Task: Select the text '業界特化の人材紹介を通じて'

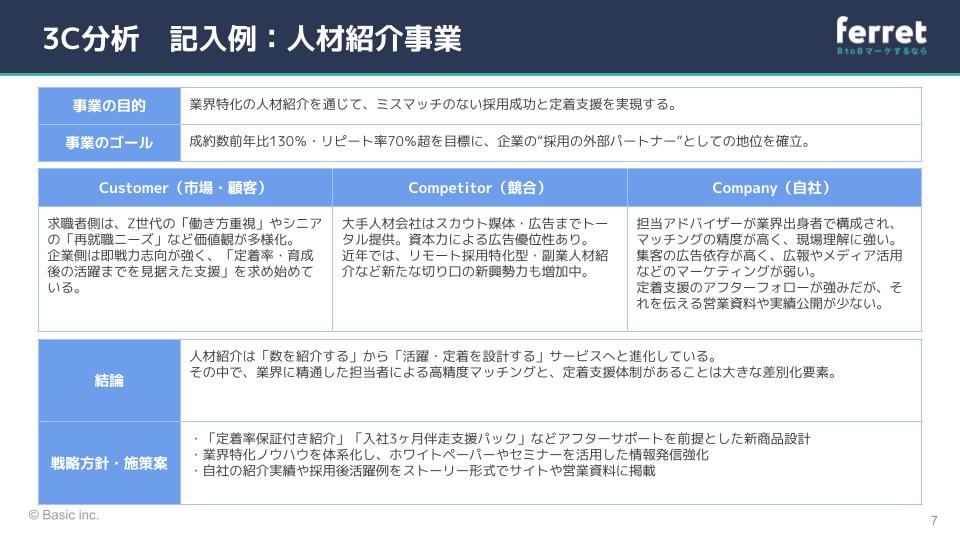Action: tap(274, 105)
